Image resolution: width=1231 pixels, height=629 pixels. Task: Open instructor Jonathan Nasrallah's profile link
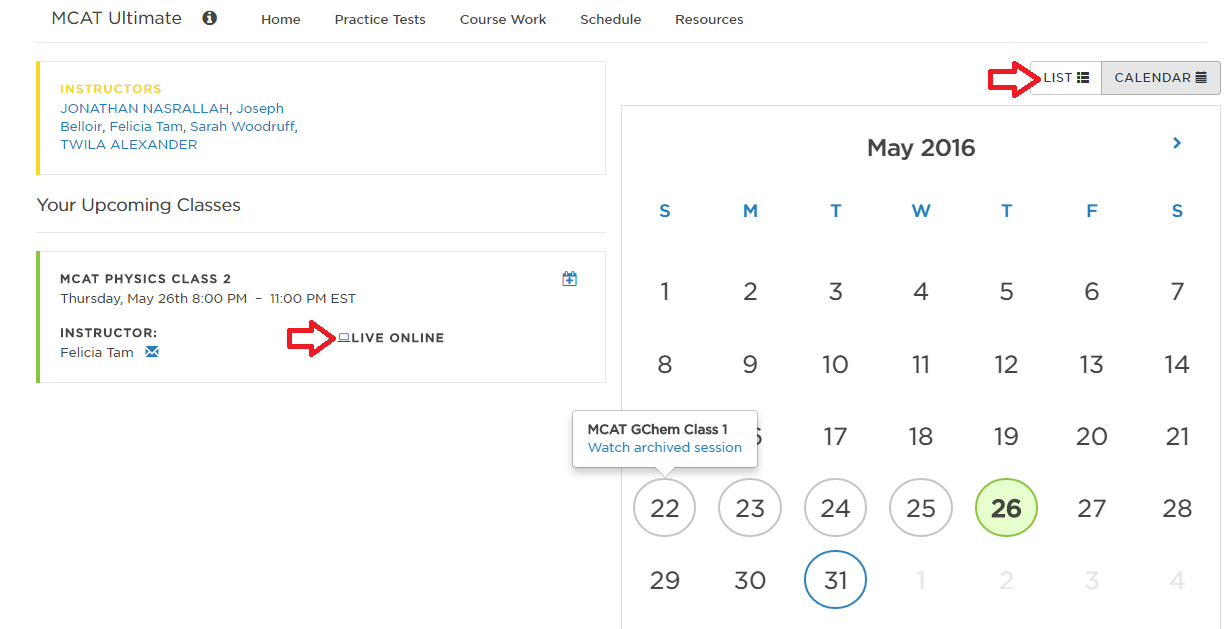tap(145, 108)
